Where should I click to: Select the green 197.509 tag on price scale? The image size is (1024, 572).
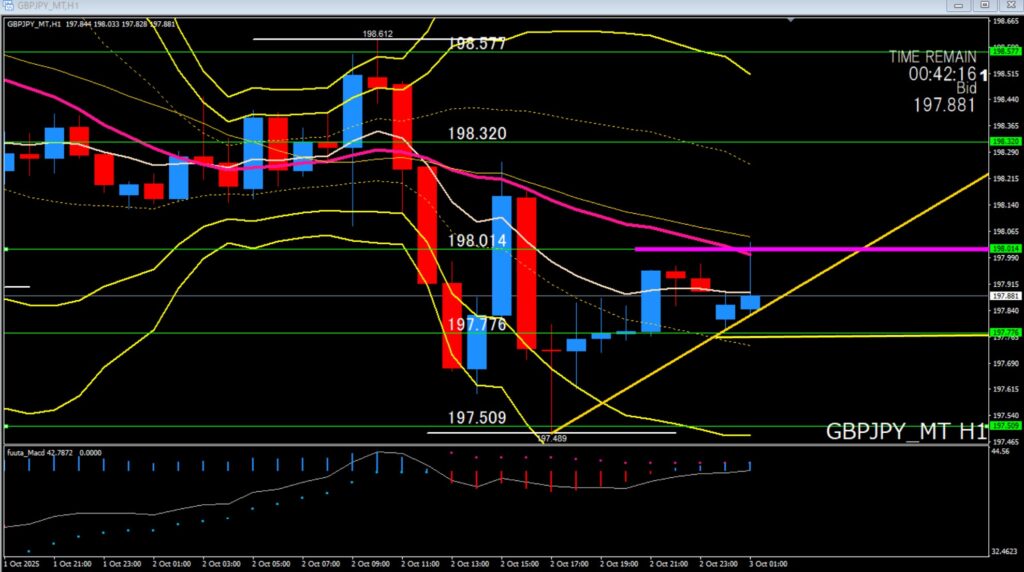(1003, 426)
